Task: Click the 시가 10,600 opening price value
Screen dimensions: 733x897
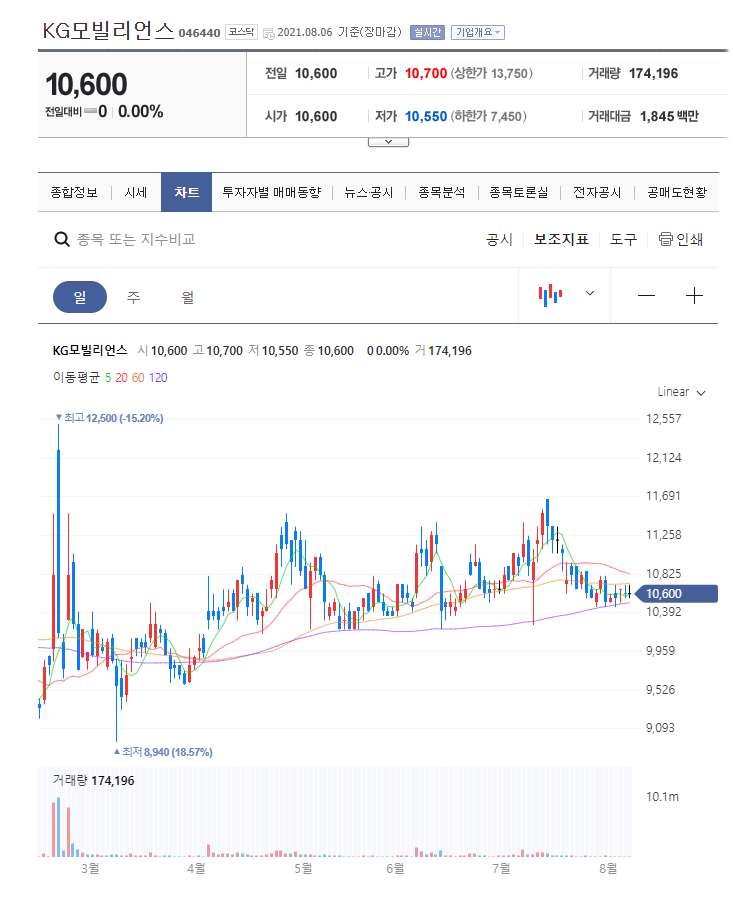Action: [x=316, y=116]
